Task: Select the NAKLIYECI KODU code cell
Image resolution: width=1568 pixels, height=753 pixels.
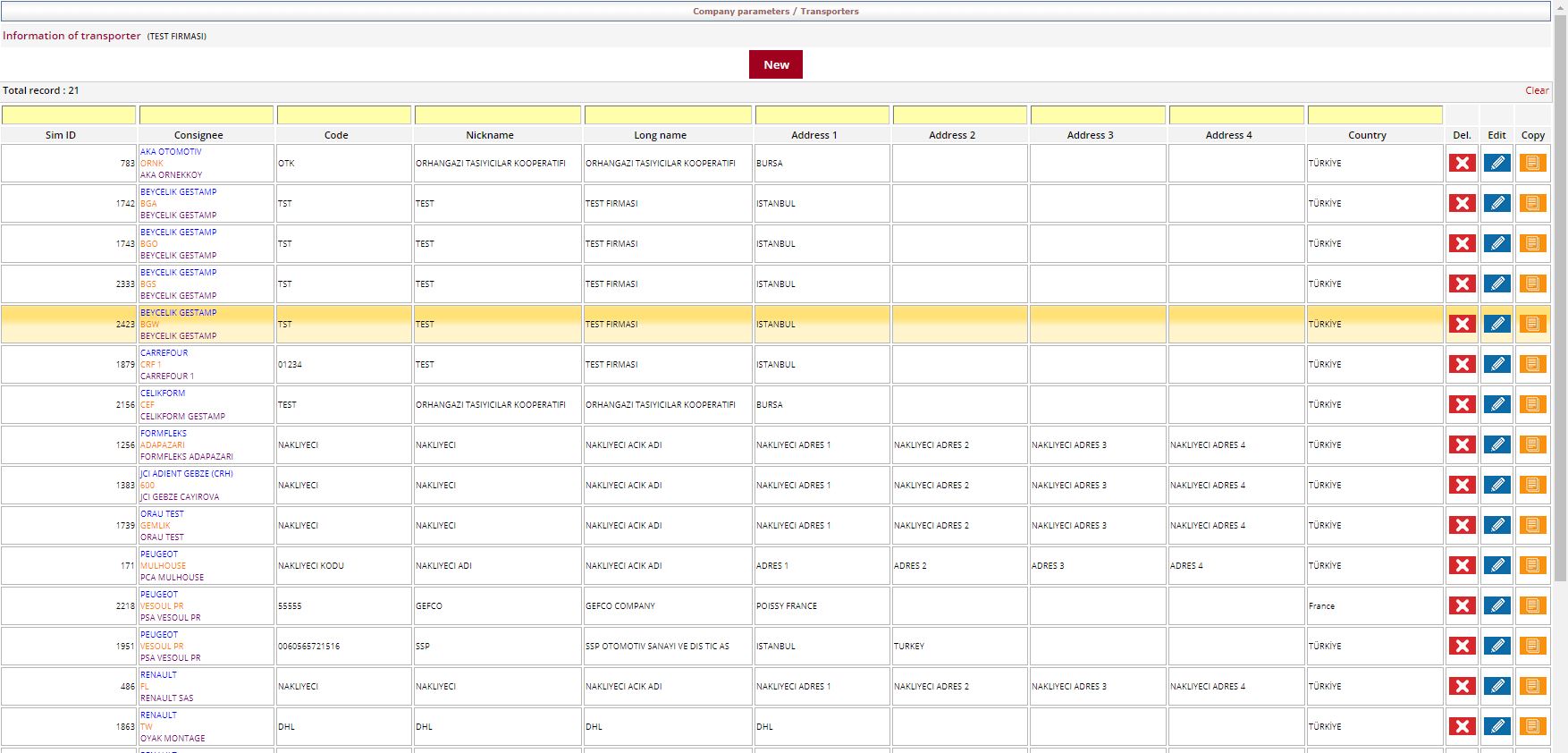Action: pos(343,565)
